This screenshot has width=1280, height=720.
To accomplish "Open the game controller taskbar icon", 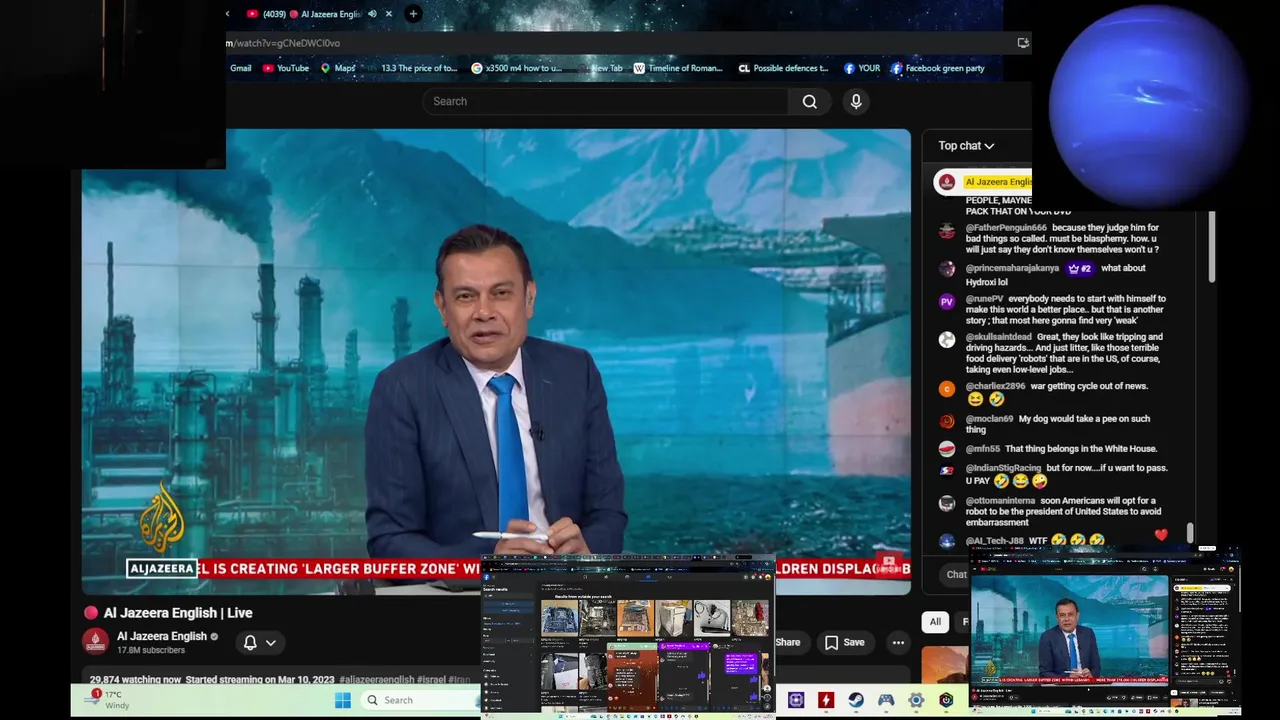I will (886, 700).
